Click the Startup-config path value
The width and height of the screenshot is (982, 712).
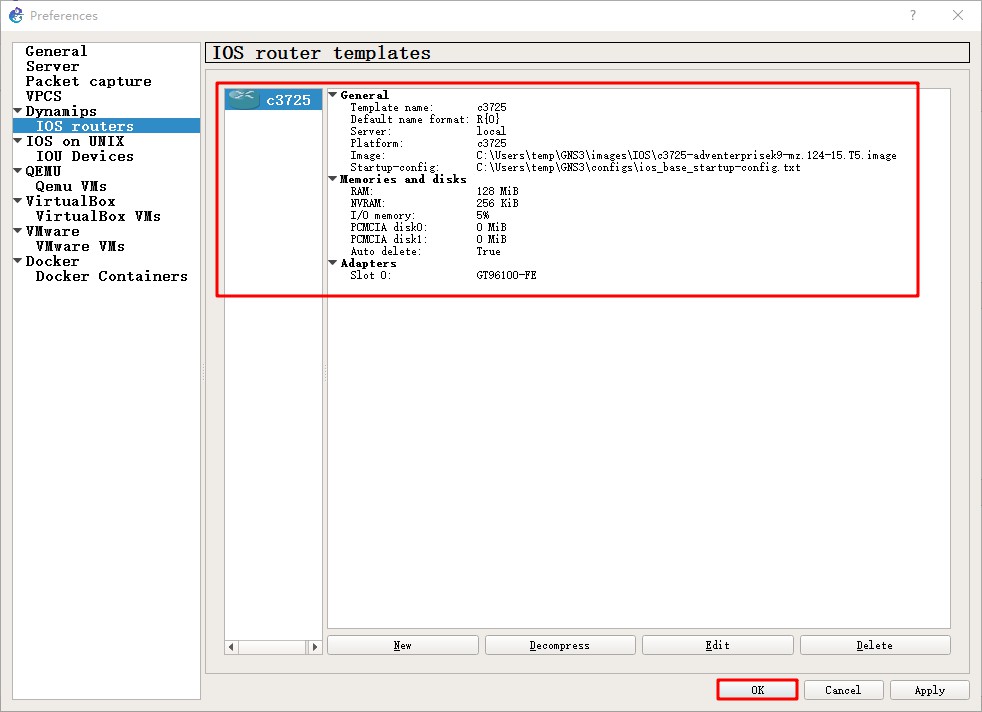click(638, 167)
